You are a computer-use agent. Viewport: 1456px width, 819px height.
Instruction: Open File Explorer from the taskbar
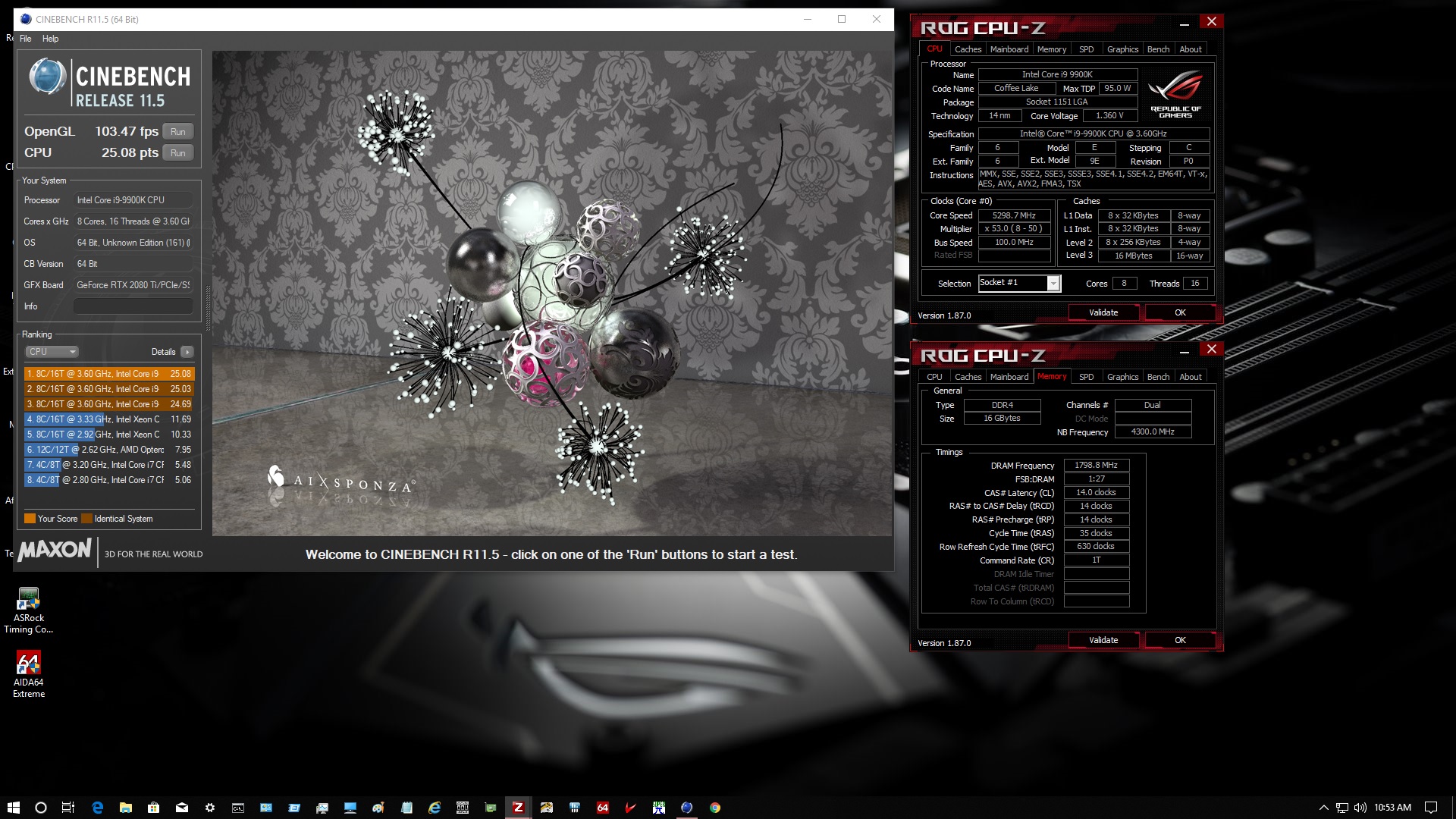pos(126,808)
